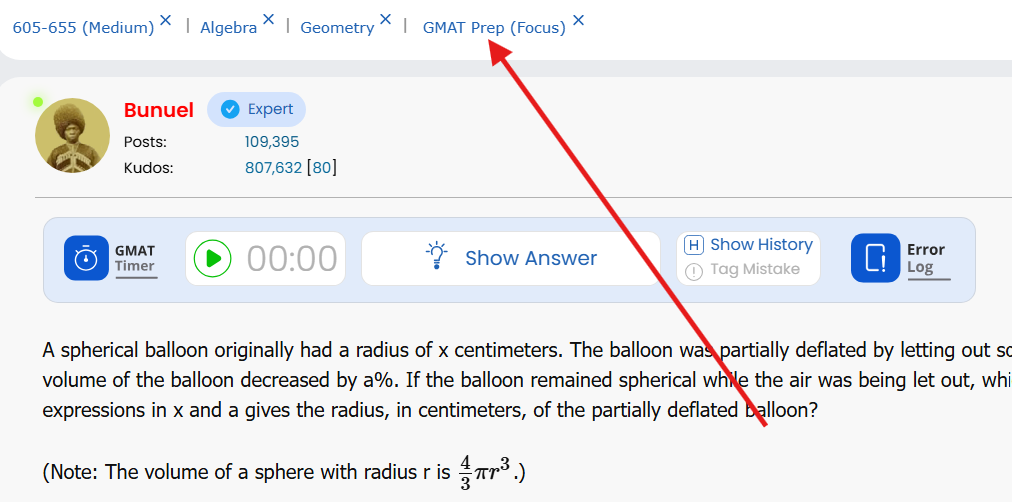1012x502 pixels.
Task: View Bunuel's 109,395 posts
Action: pyautogui.click(x=272, y=142)
